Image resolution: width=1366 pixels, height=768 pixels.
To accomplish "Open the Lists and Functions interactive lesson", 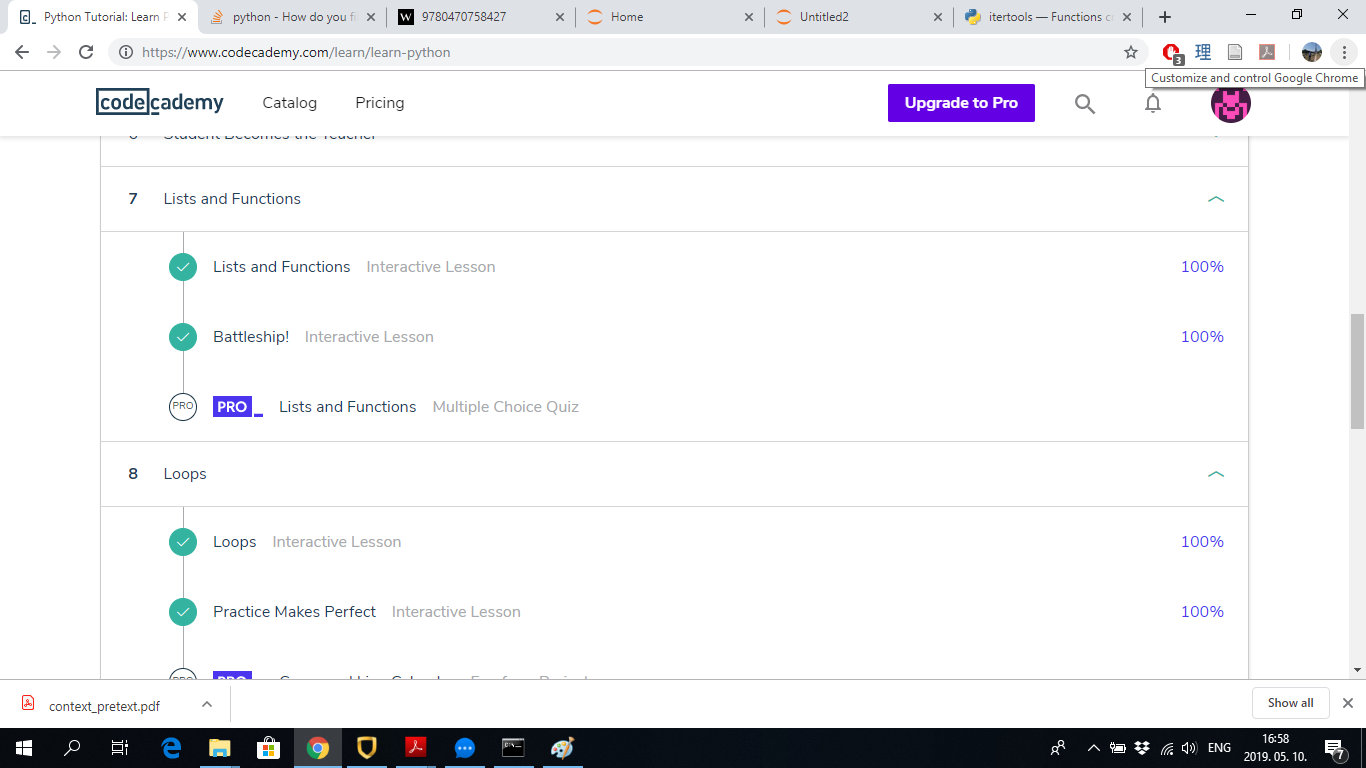I will coord(282,267).
